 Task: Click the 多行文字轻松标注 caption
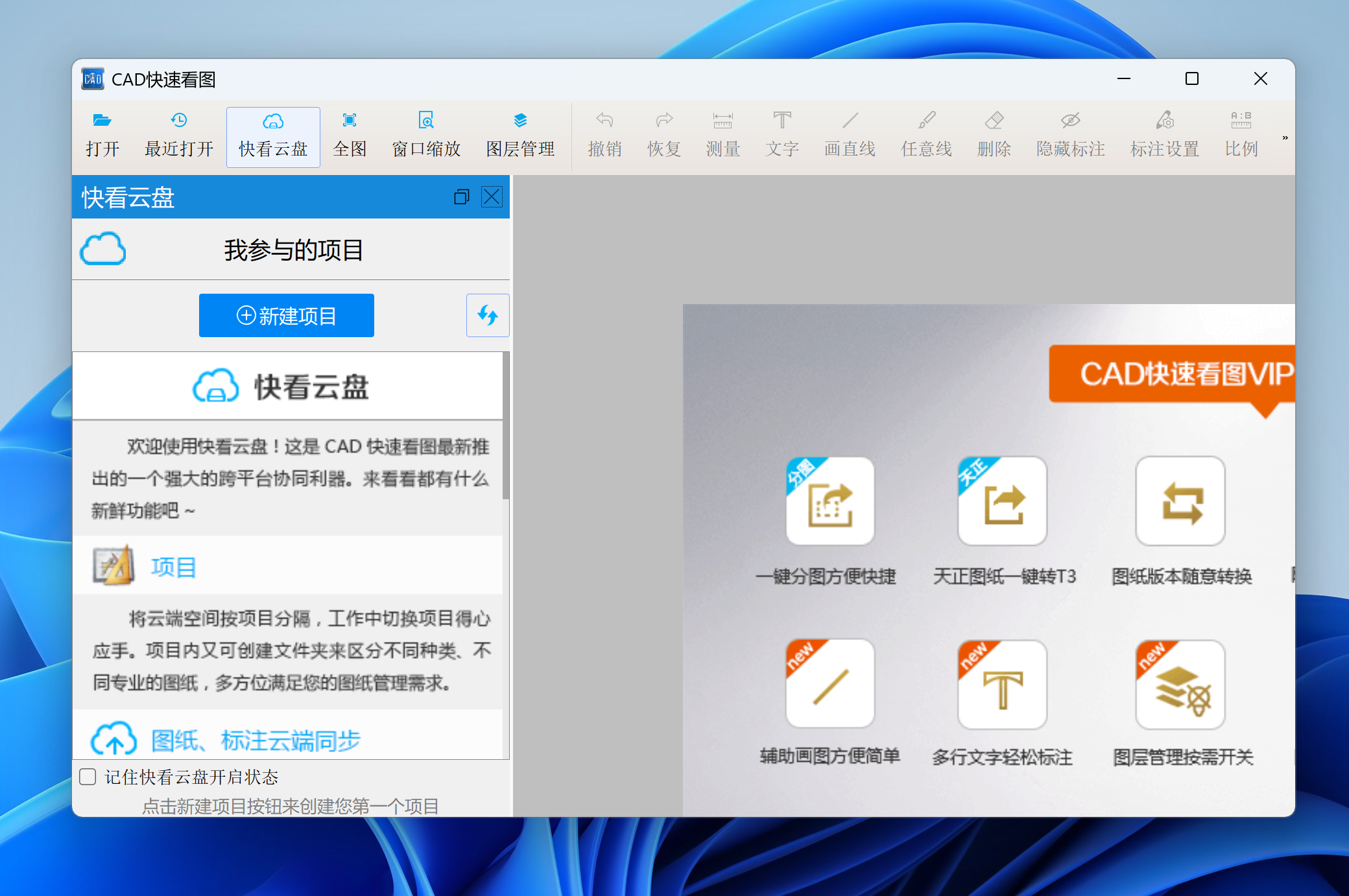(x=1003, y=757)
